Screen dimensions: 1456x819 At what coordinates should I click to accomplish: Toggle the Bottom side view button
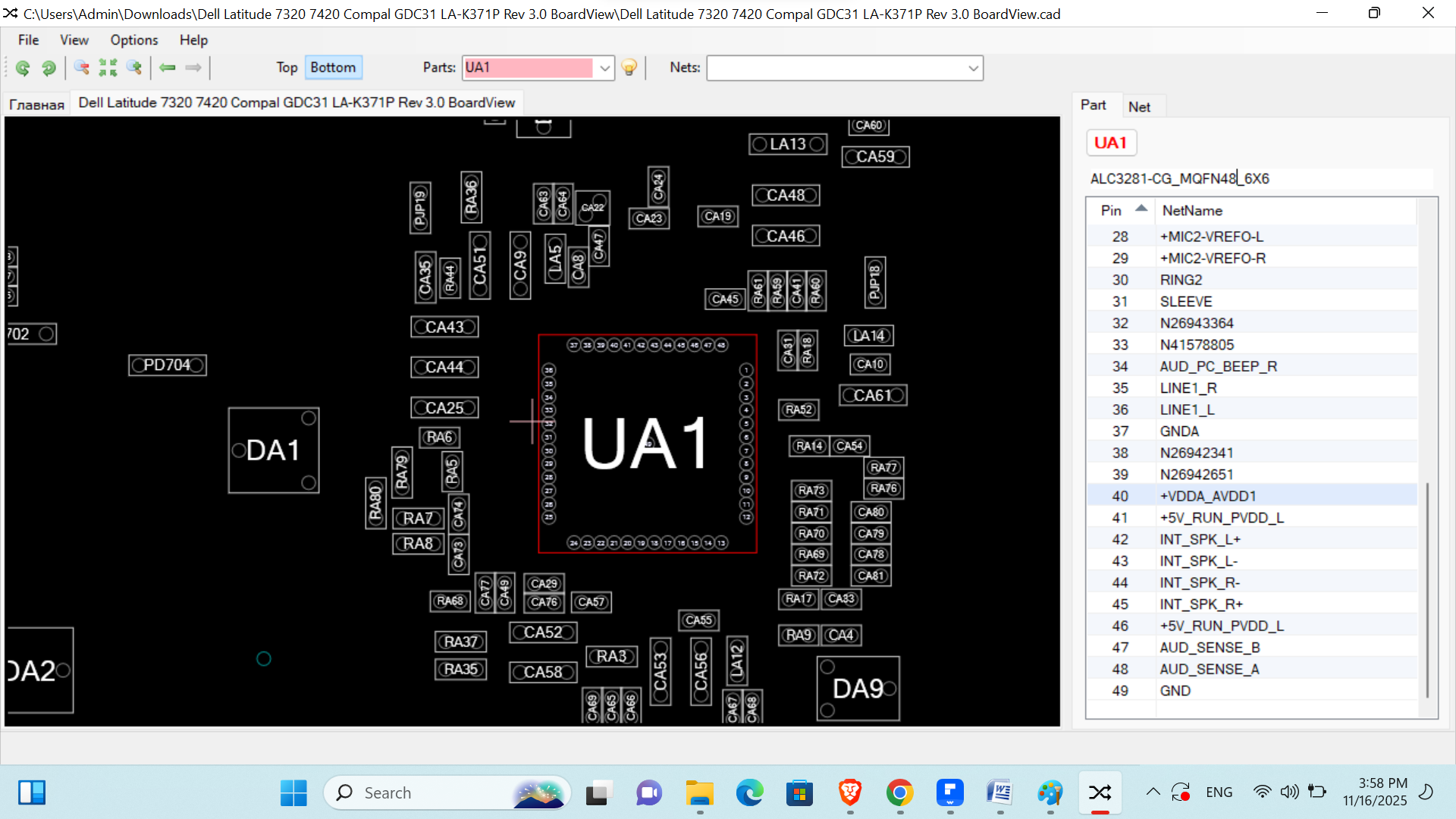point(333,67)
